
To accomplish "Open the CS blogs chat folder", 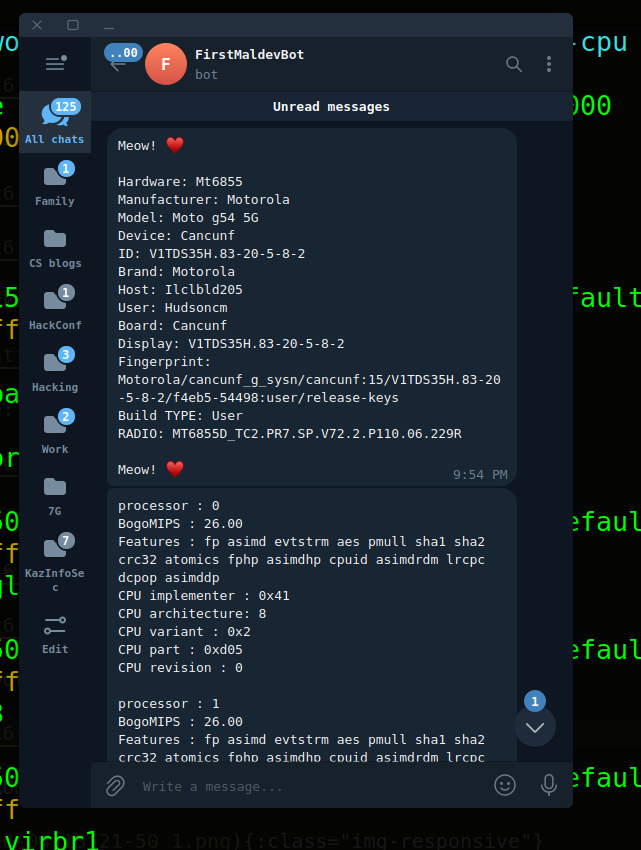I will tap(55, 247).
